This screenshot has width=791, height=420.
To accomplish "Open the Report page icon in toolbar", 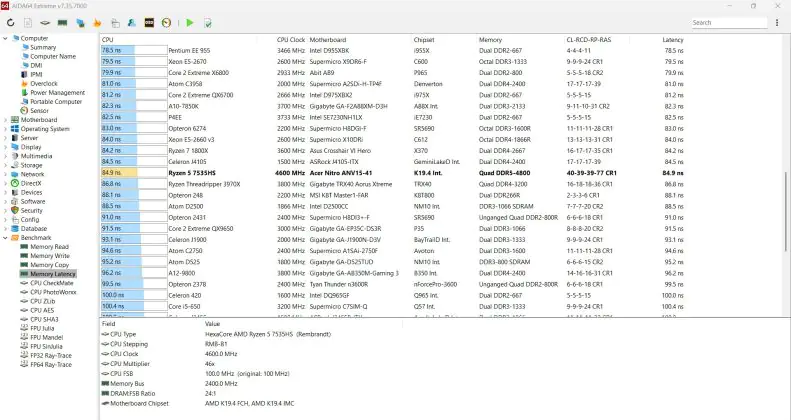I will 28,23.
